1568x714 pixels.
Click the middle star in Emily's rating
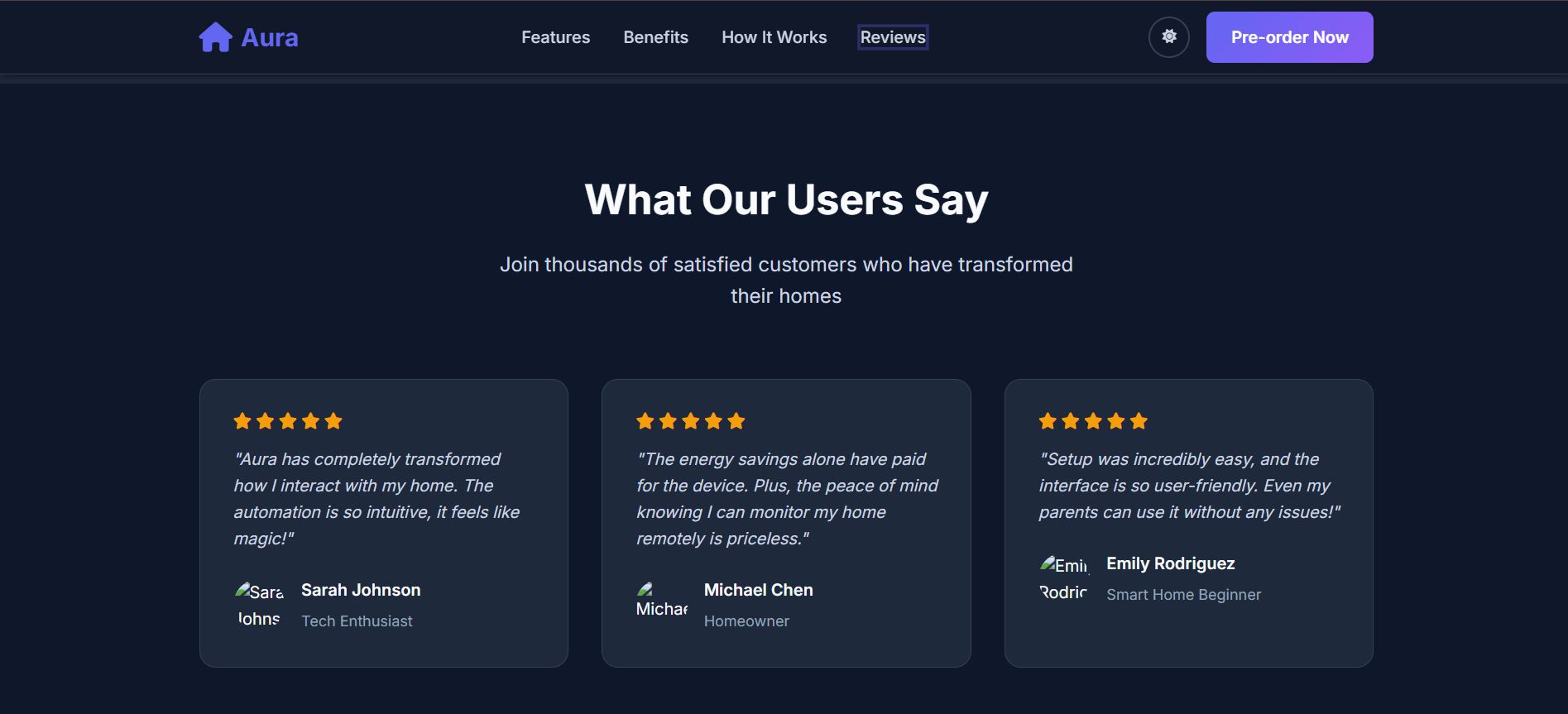(1093, 421)
